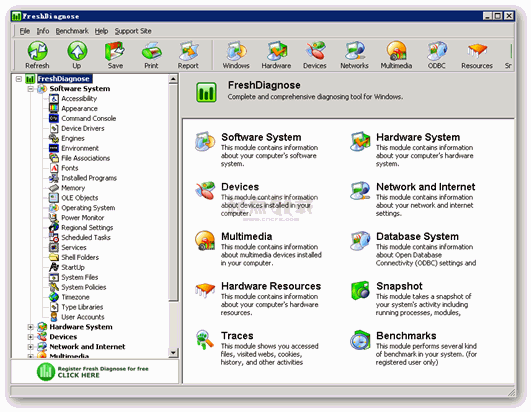Click the Multimedia module icon in main panel
The image size is (531, 412).
[205, 240]
